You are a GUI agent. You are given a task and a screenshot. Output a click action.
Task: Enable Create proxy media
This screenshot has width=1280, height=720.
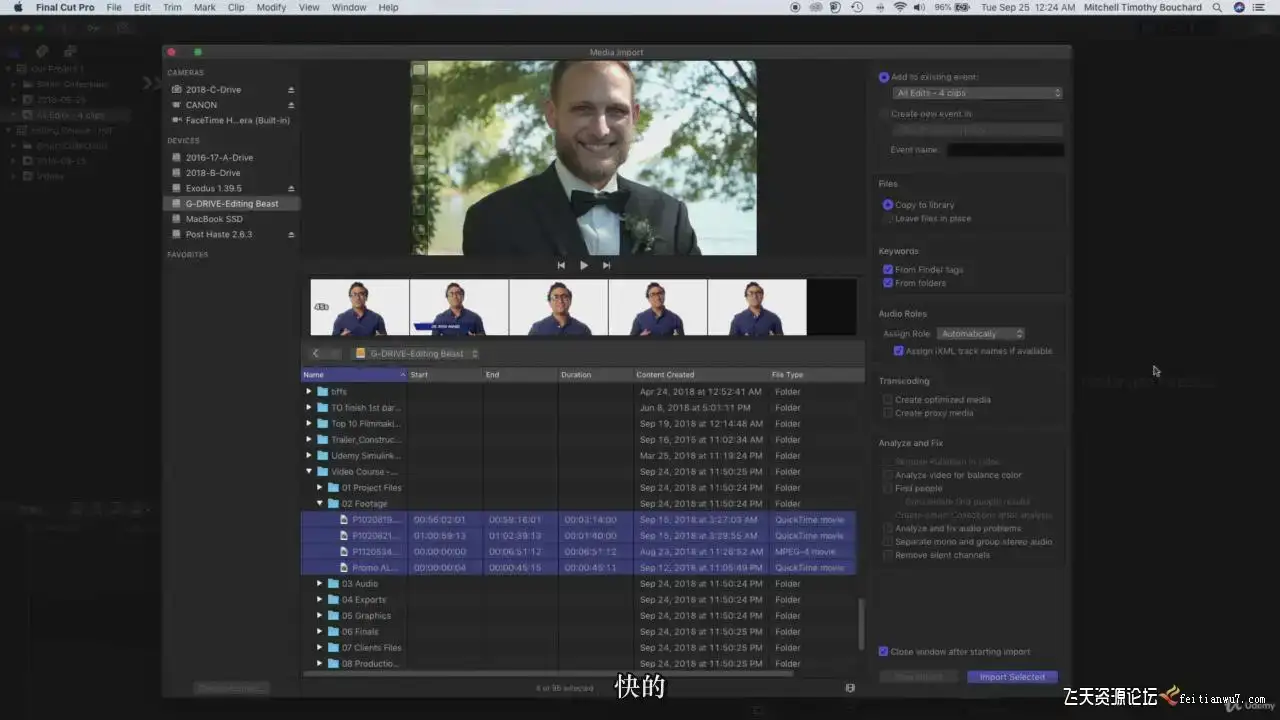[887, 413]
